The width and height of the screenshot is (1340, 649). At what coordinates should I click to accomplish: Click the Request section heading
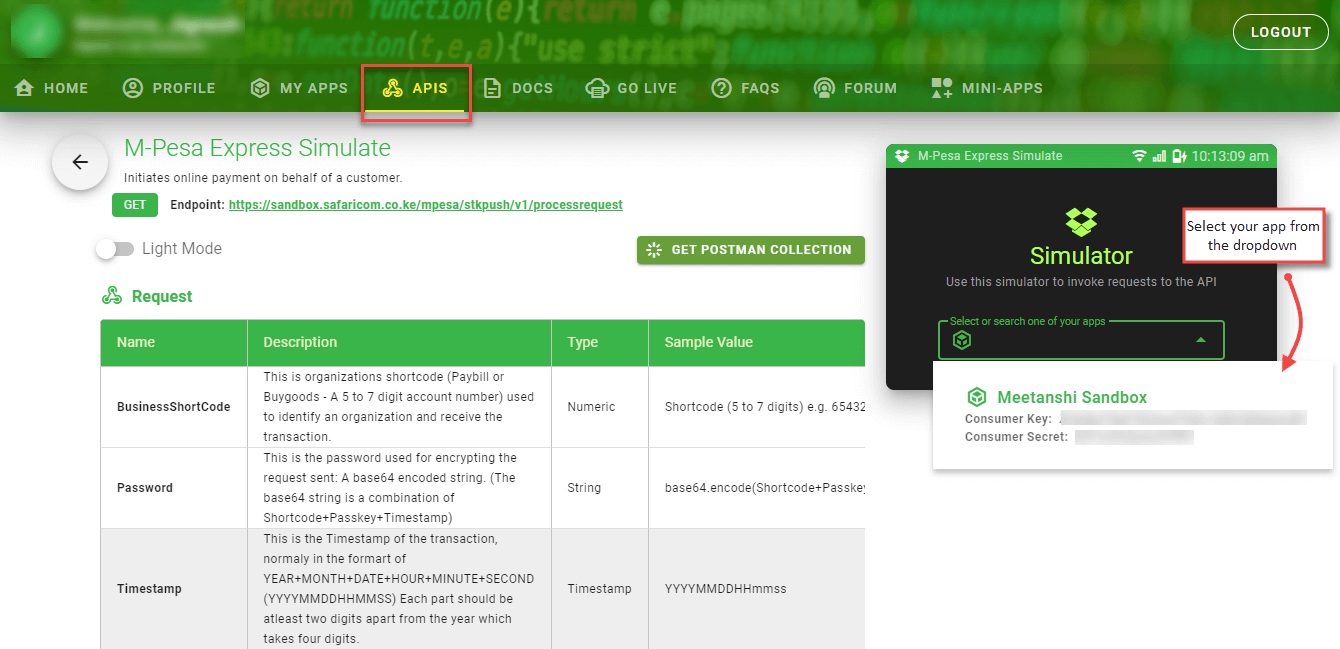[162, 297]
